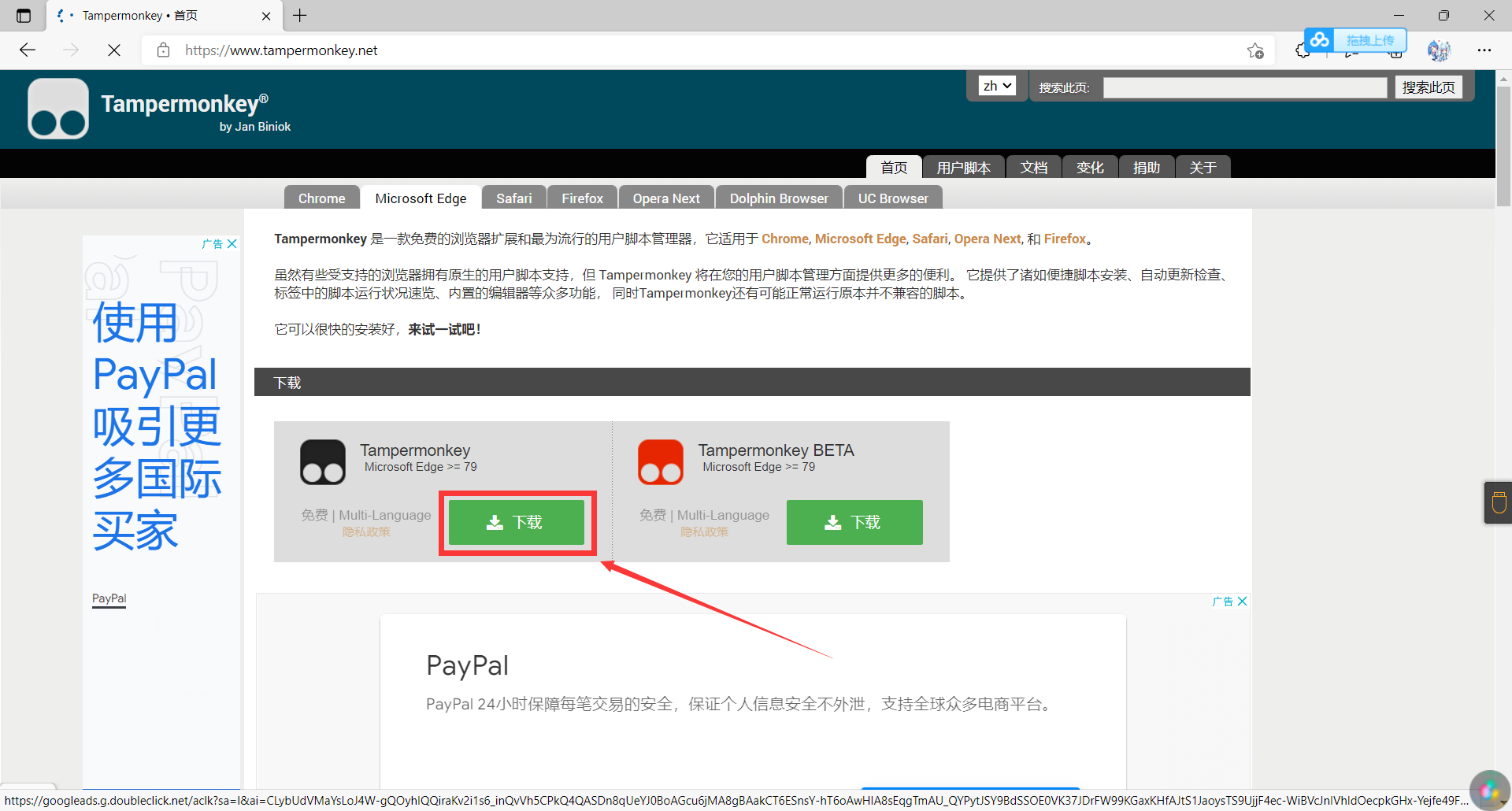This screenshot has width=1512, height=811.
Task: Open the profile avatar picture
Action: [1438, 50]
